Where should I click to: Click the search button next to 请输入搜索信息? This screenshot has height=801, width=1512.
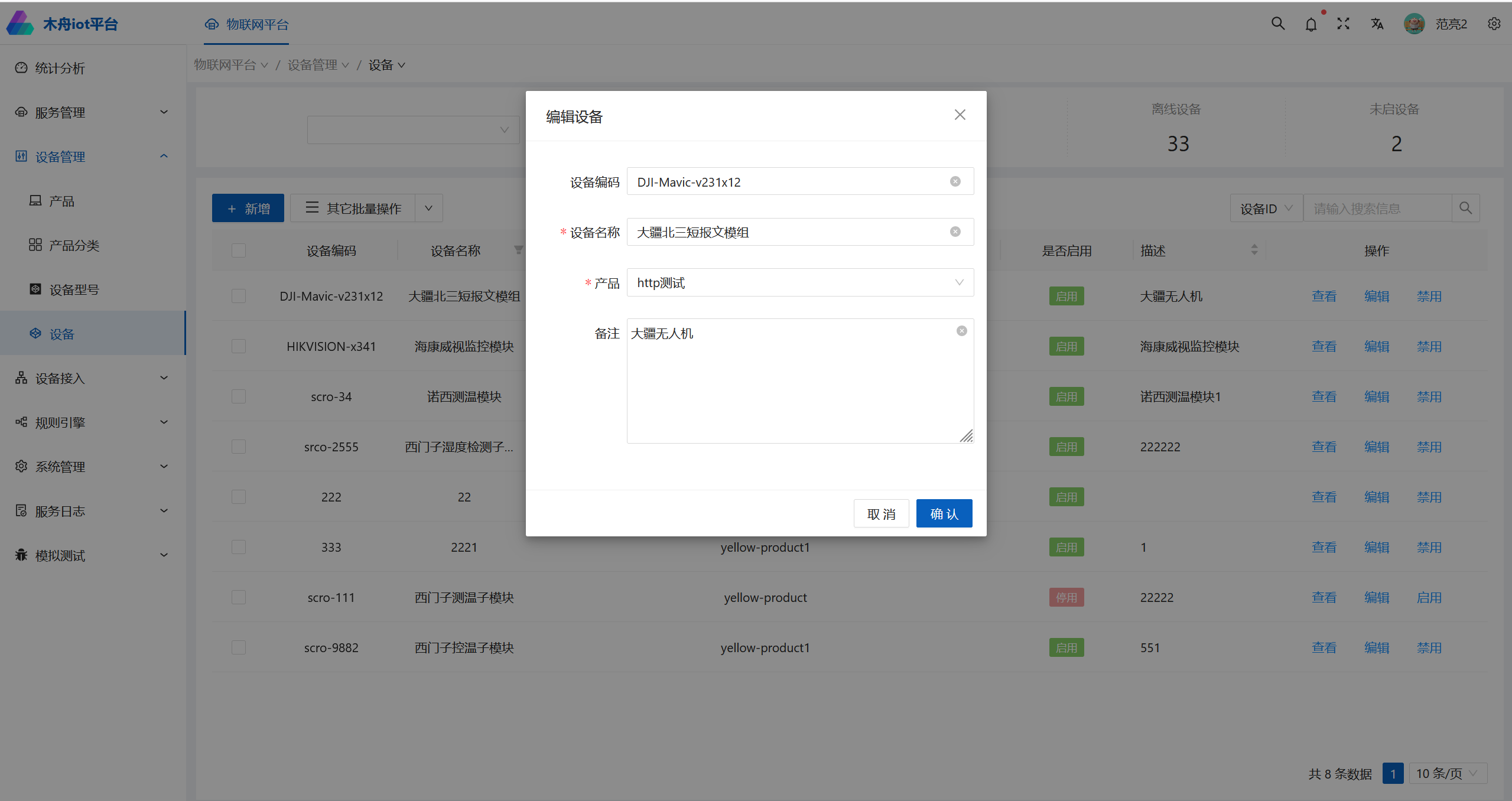pyautogui.click(x=1465, y=208)
